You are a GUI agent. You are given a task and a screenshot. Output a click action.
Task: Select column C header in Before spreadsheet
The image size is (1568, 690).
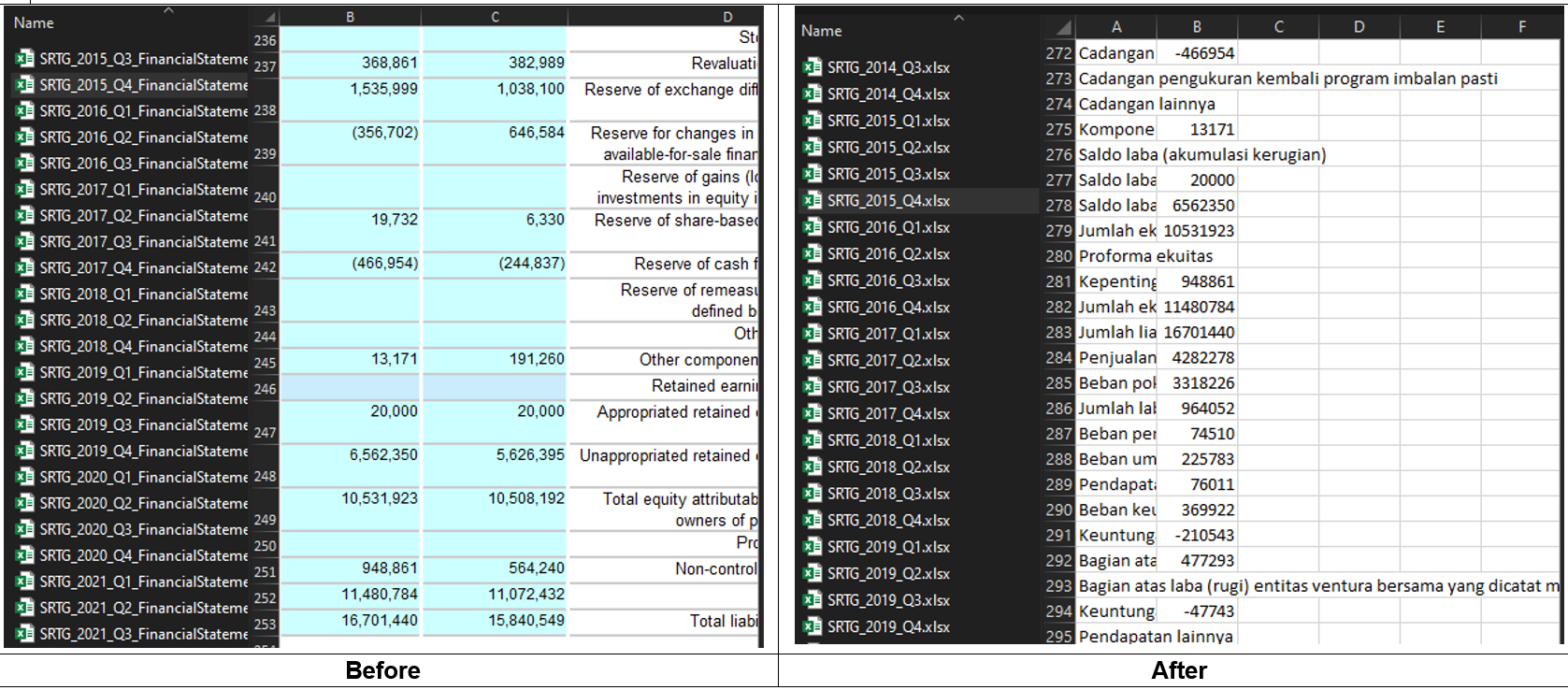495,17
